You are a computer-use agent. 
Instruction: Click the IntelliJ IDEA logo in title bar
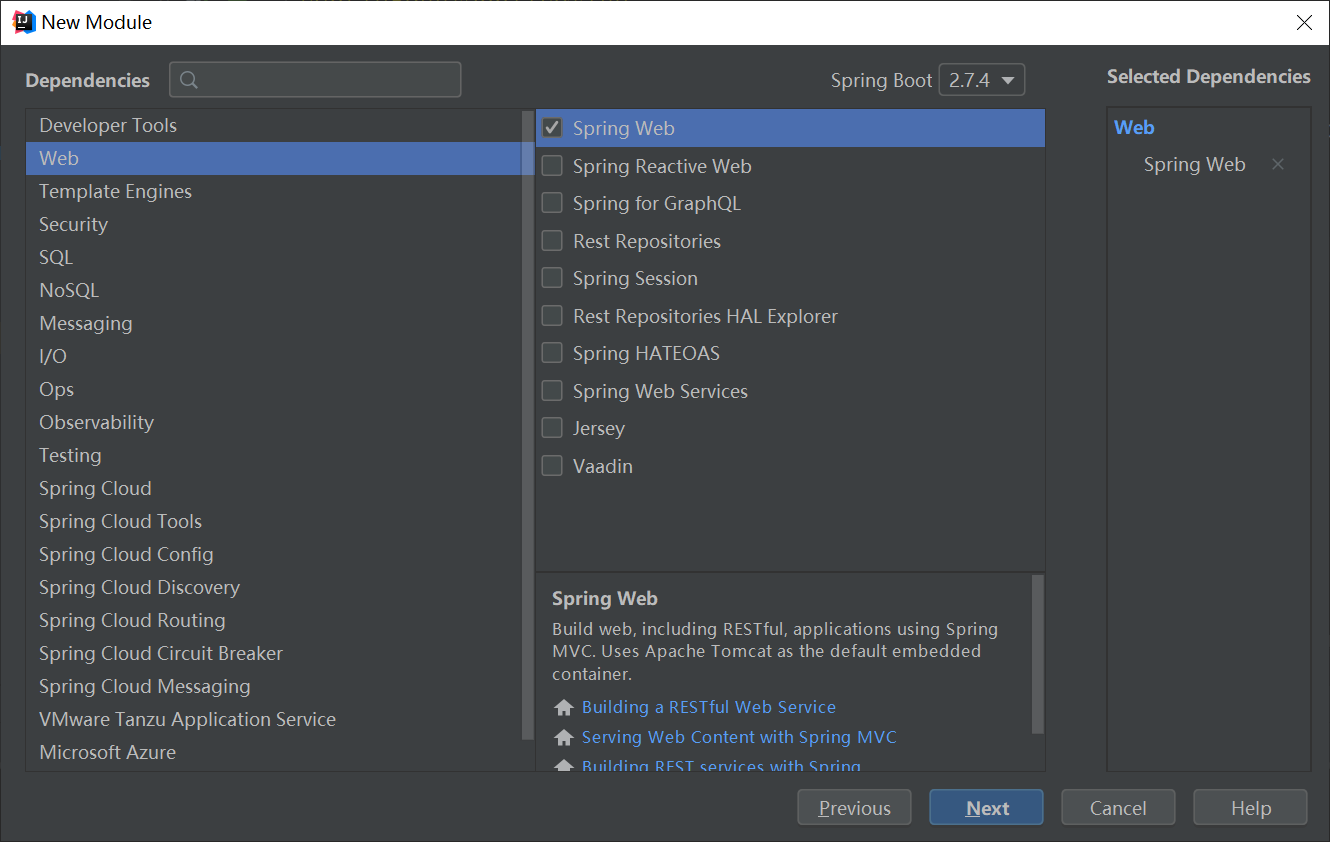point(24,22)
